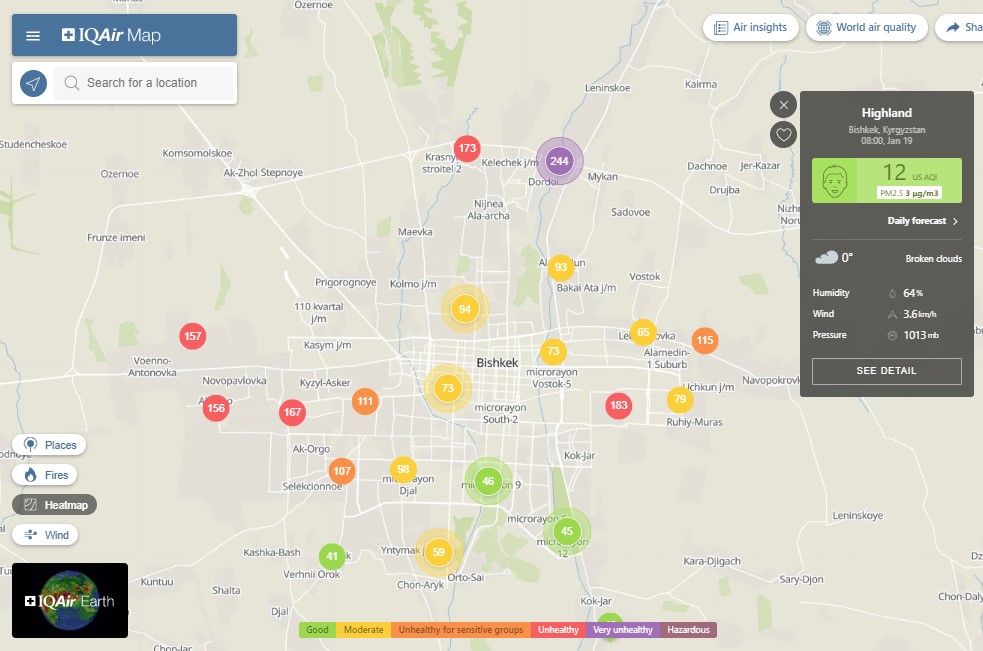Select the red 173 AQI marker
983x651 pixels.
point(466,149)
